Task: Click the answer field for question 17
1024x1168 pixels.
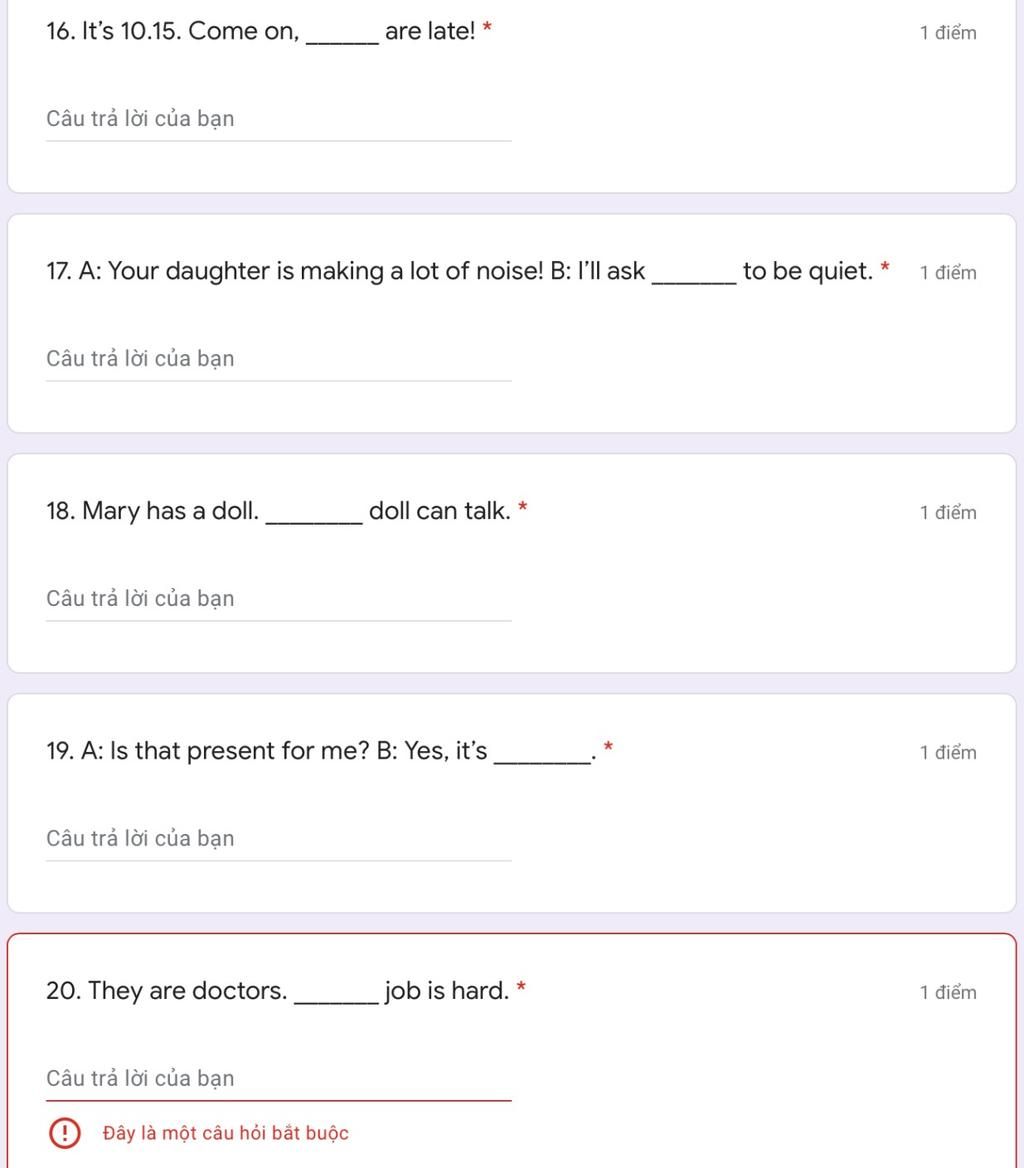Action: click(x=278, y=359)
